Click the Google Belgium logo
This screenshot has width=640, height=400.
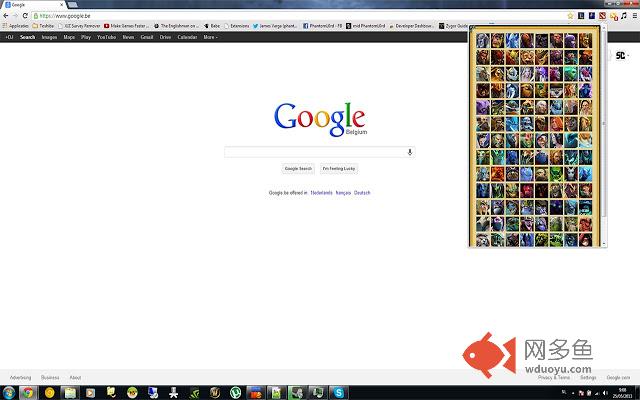[x=320, y=119]
